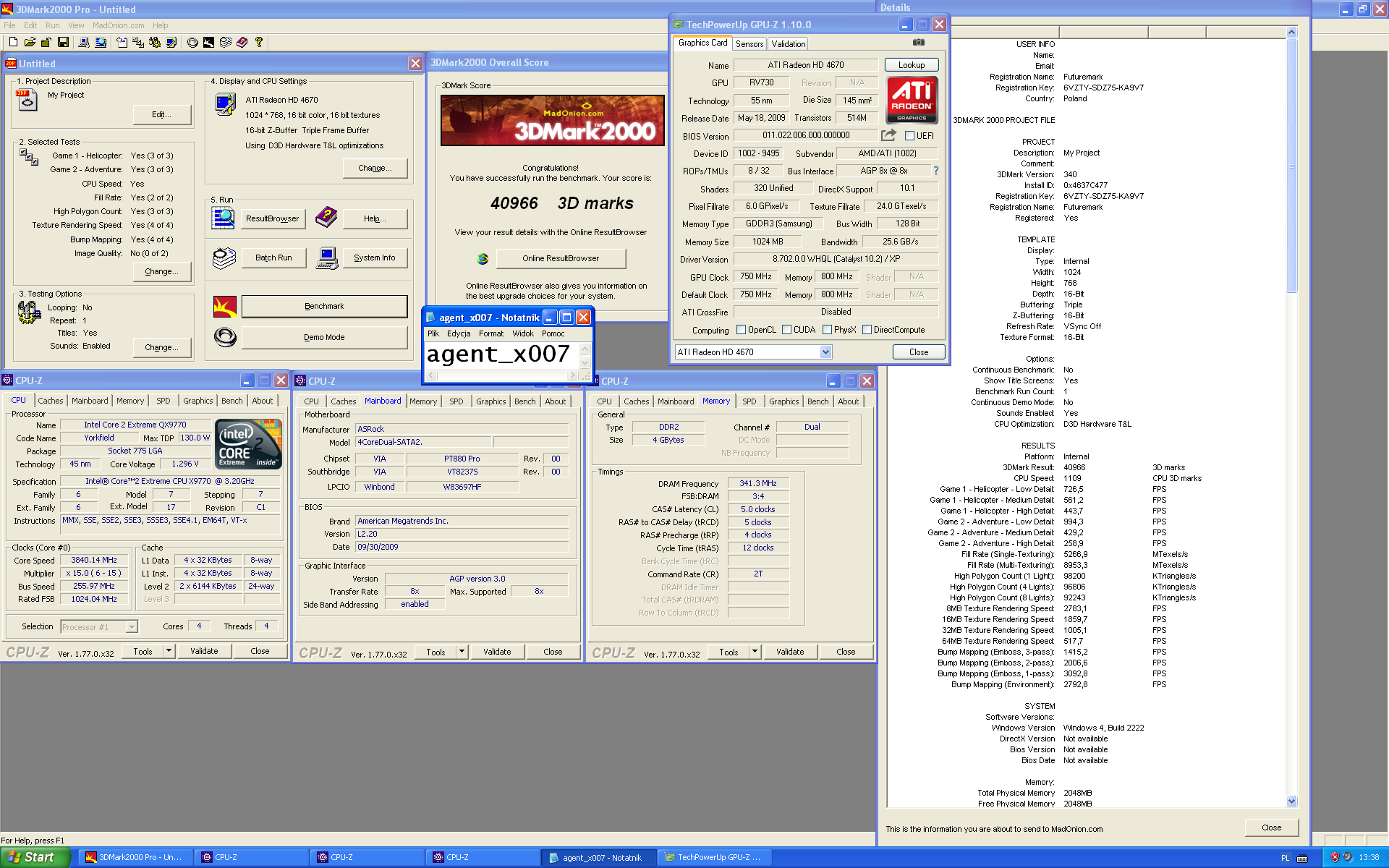Click the large ResultBrowser icon in Run section

tap(223, 218)
